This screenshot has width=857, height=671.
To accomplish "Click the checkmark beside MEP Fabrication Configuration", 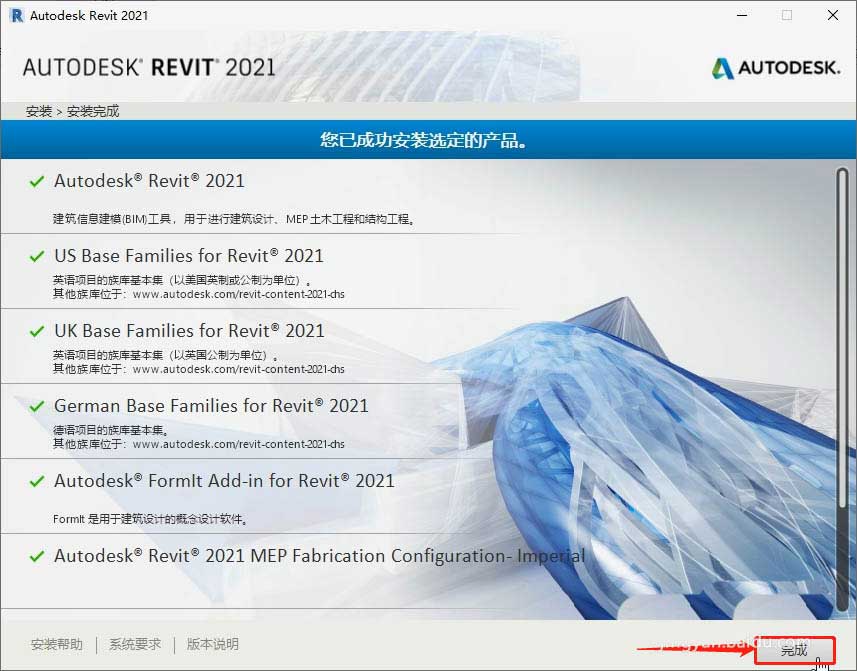I will coord(37,556).
